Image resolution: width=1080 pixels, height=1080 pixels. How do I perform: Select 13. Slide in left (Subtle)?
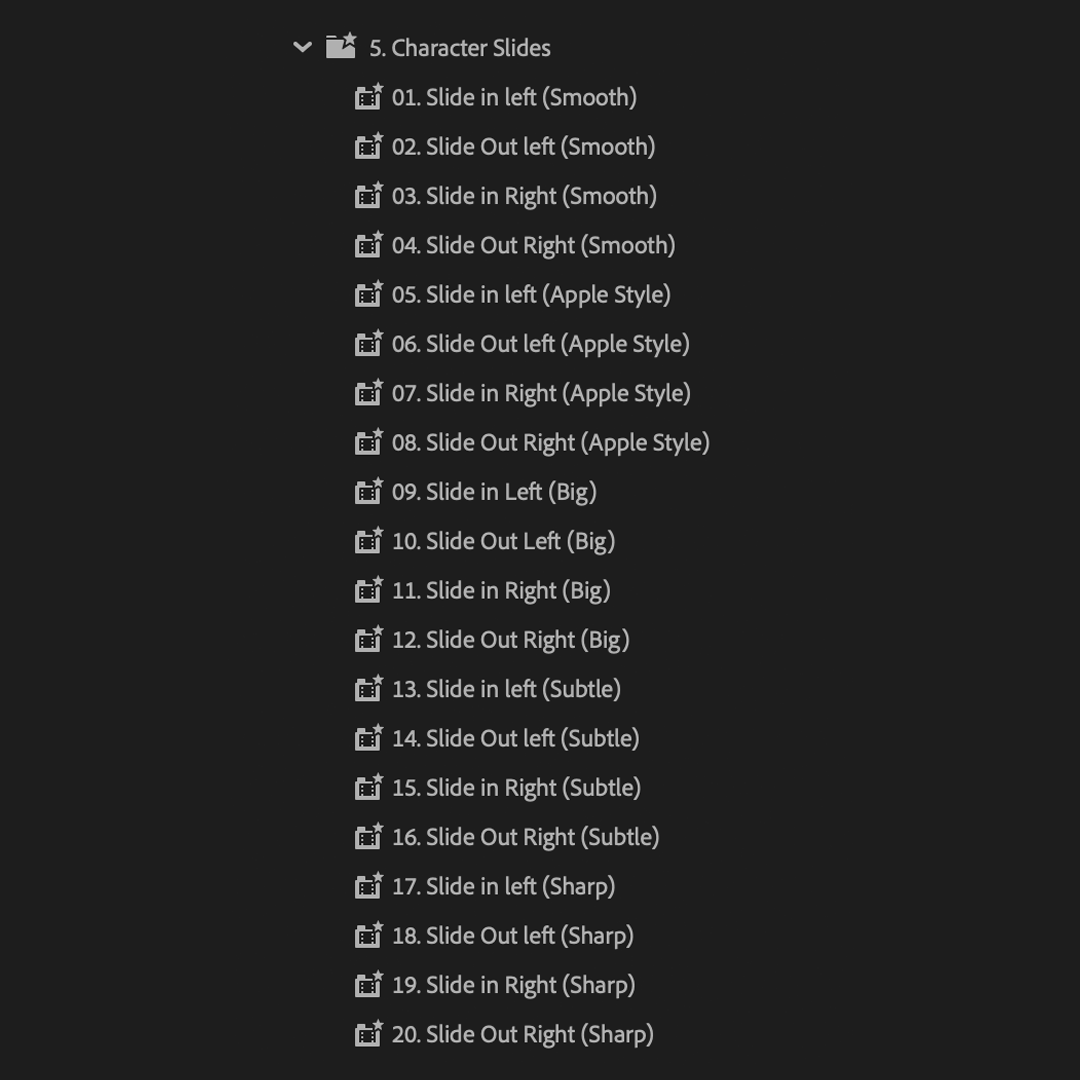click(x=505, y=688)
